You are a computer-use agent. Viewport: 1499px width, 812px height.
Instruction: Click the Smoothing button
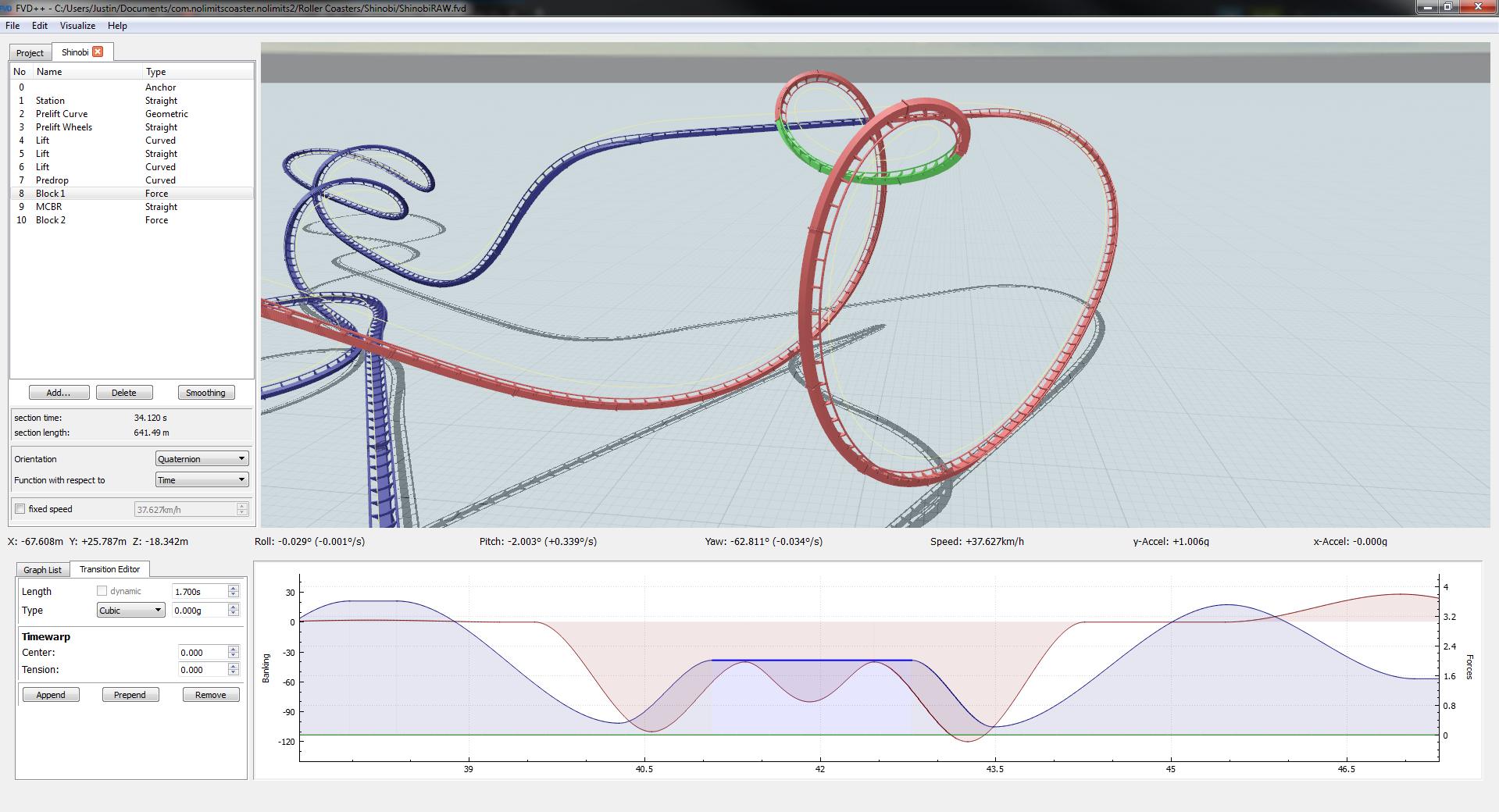coord(205,393)
